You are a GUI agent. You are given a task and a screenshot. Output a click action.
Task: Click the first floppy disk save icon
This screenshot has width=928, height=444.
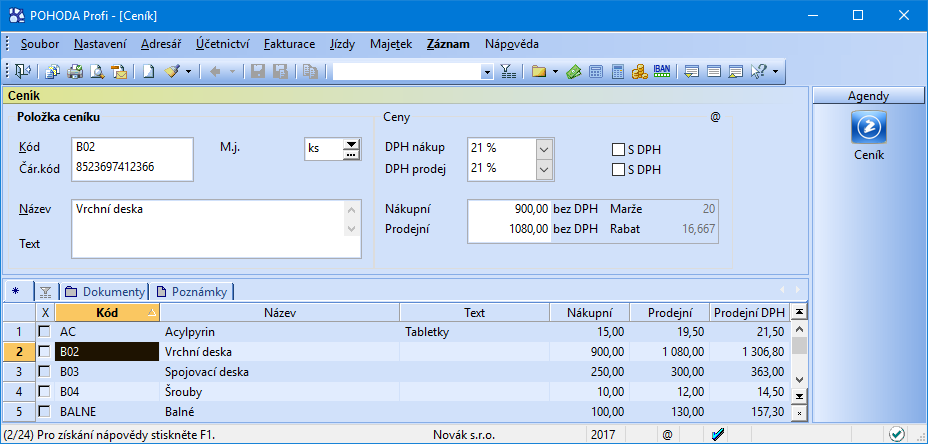258,72
